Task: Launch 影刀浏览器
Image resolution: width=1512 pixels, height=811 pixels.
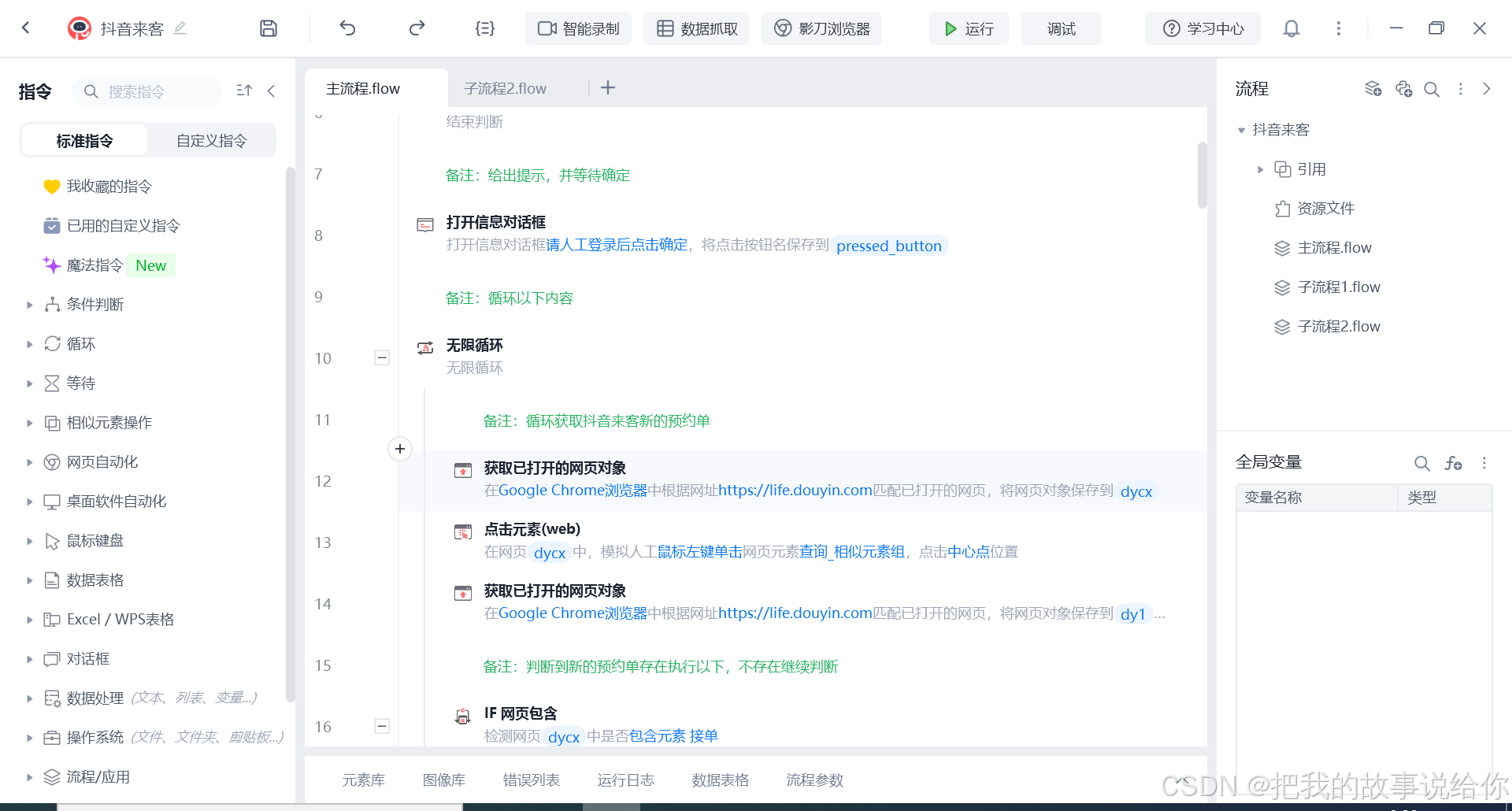Action: 821,28
